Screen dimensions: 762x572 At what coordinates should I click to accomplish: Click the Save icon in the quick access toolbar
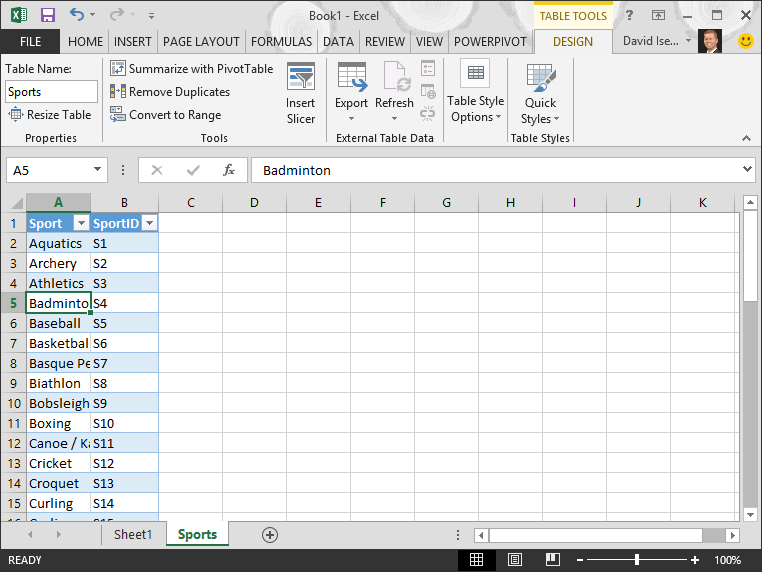[48, 15]
